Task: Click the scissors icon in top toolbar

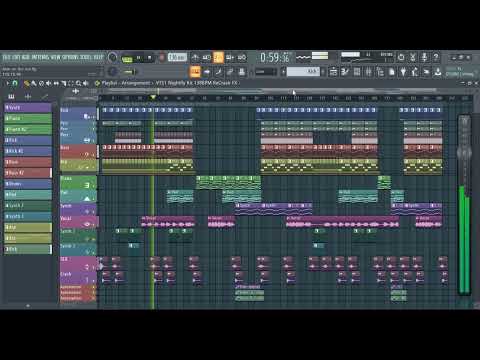Action: click(x=413, y=57)
